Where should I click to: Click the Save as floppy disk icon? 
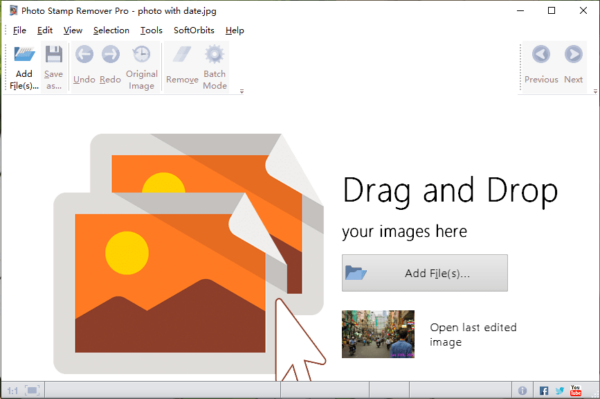pyautogui.click(x=54, y=54)
